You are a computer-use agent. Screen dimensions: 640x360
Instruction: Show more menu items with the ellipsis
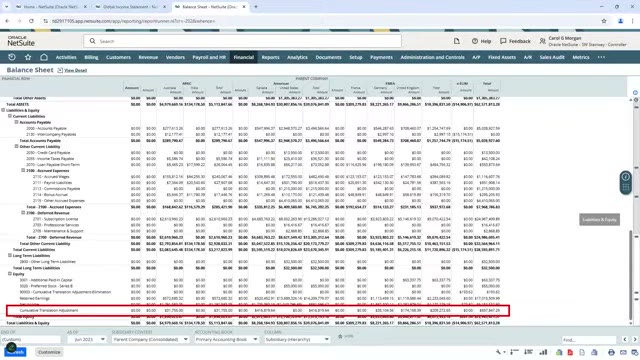tap(601, 57)
